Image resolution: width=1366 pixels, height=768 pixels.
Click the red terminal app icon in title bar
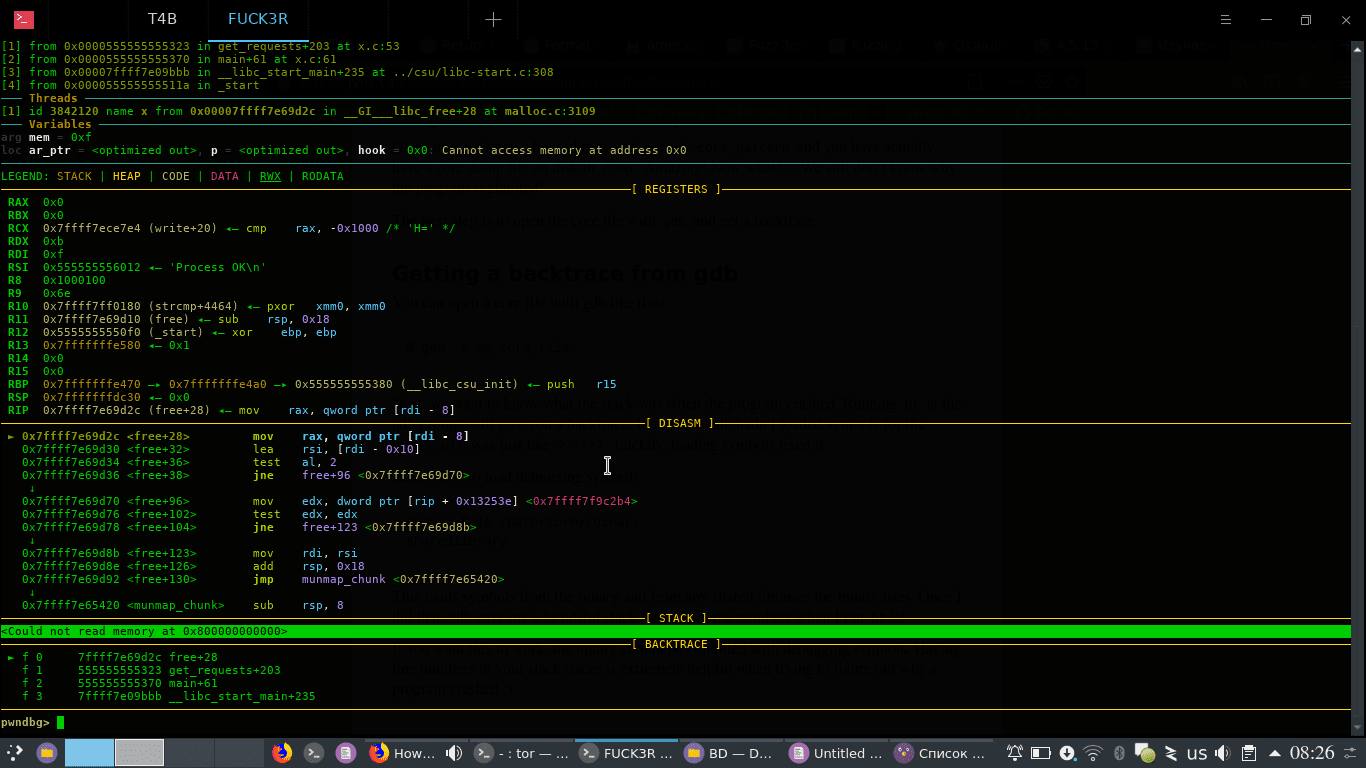tap(24, 19)
